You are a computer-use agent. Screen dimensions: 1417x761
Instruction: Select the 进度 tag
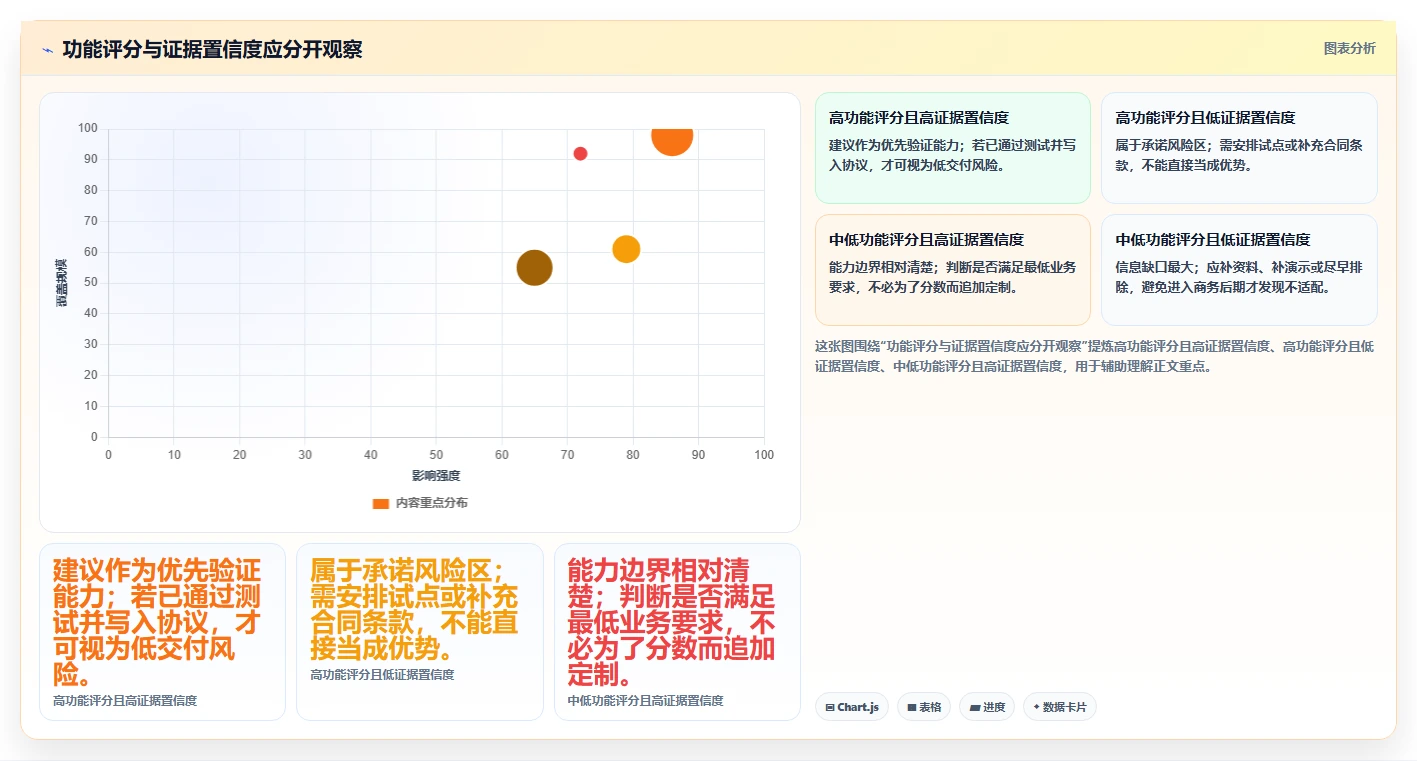coord(987,707)
